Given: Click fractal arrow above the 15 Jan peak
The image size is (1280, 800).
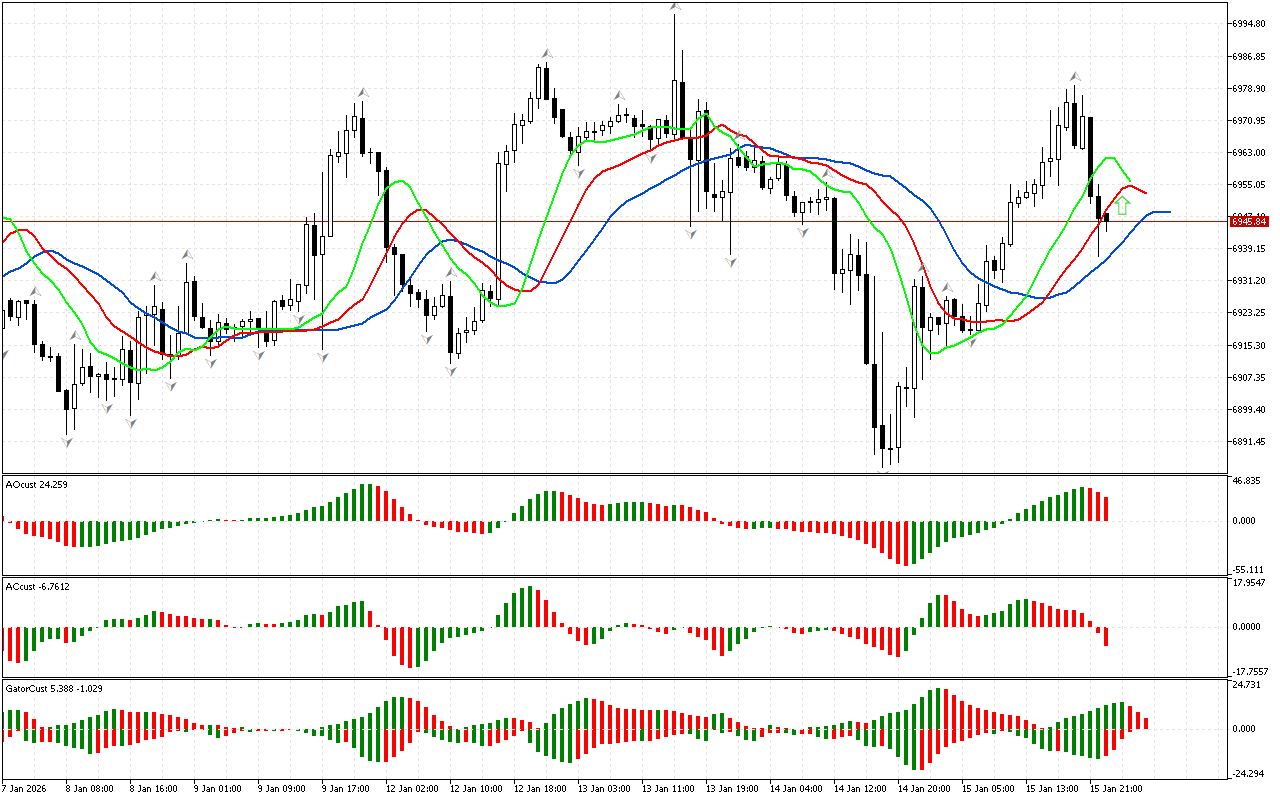Looking at the screenshot, I should coord(1075,76).
